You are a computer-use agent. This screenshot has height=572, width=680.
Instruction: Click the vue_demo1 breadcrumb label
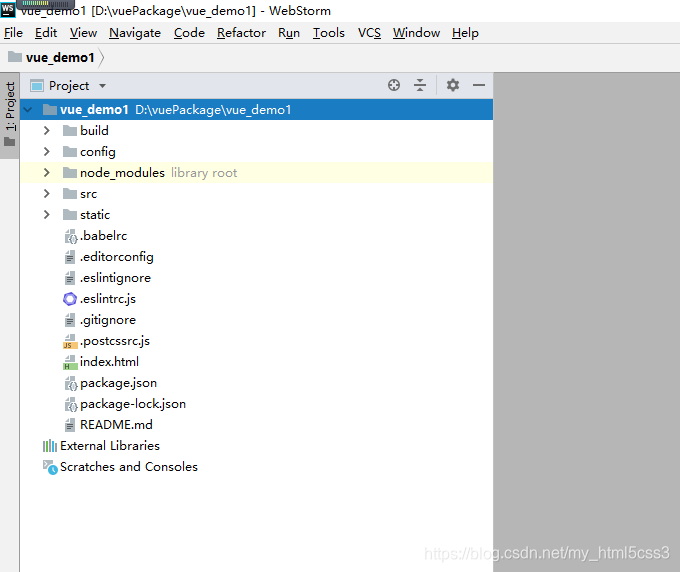click(60, 57)
